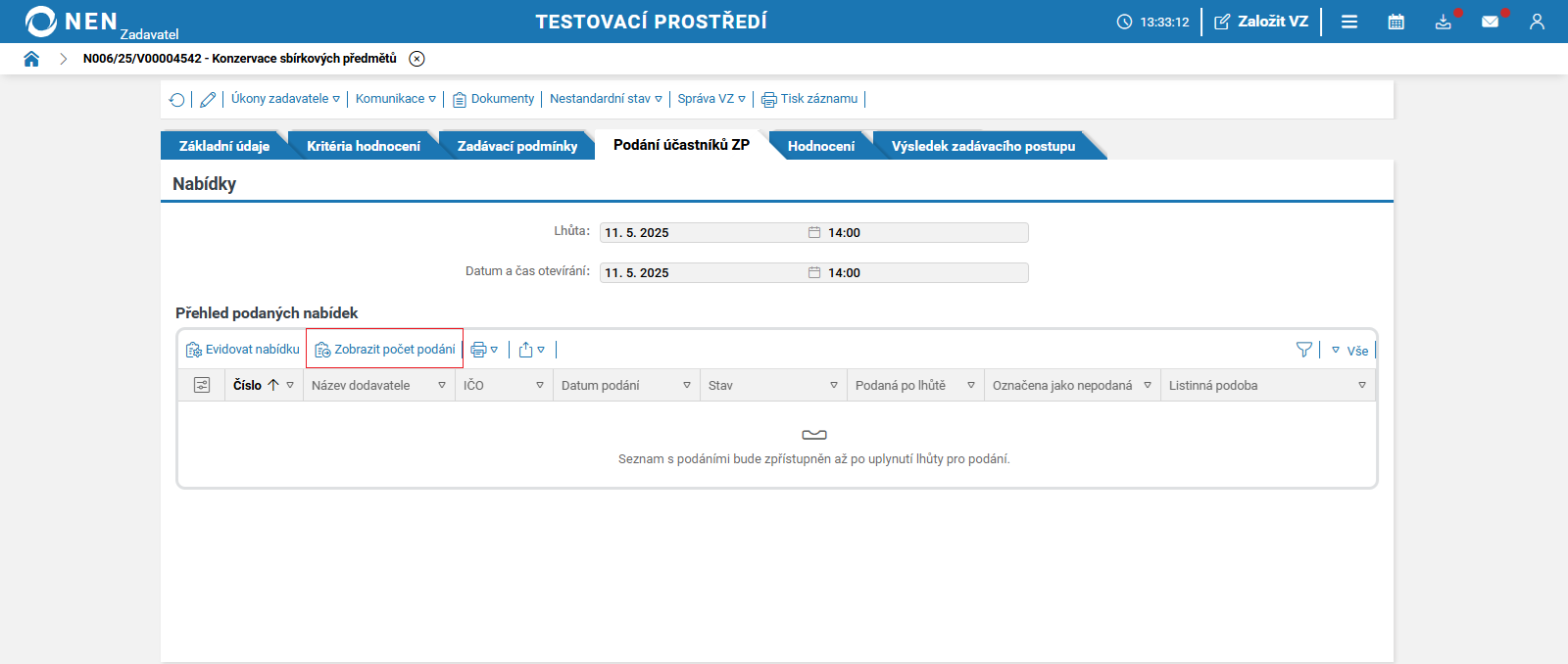Open calendar picker for Datum a čas otevírání
Image resolution: width=1568 pixels, height=664 pixels.
(x=813, y=272)
